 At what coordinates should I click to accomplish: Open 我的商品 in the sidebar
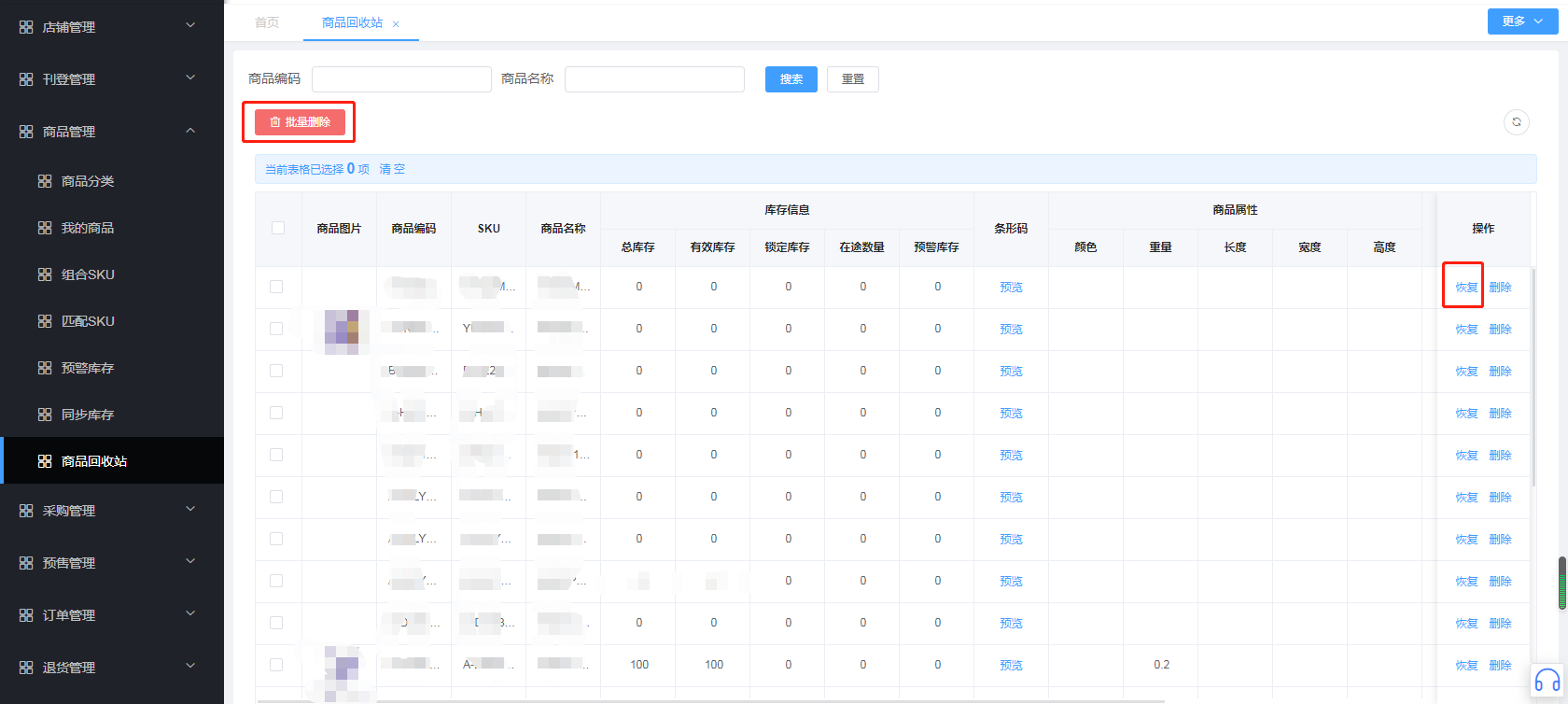112,228
